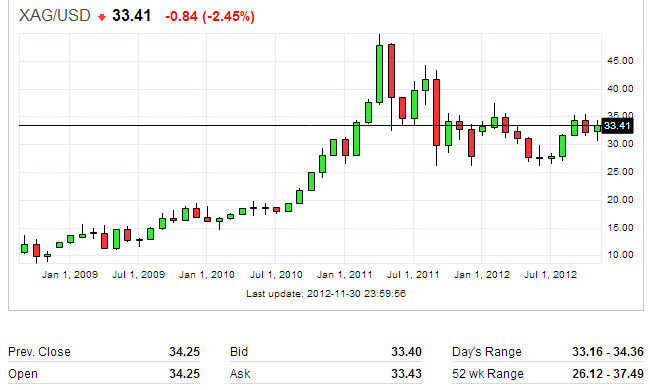Click the Jan 1, 2009 date label

point(70,274)
